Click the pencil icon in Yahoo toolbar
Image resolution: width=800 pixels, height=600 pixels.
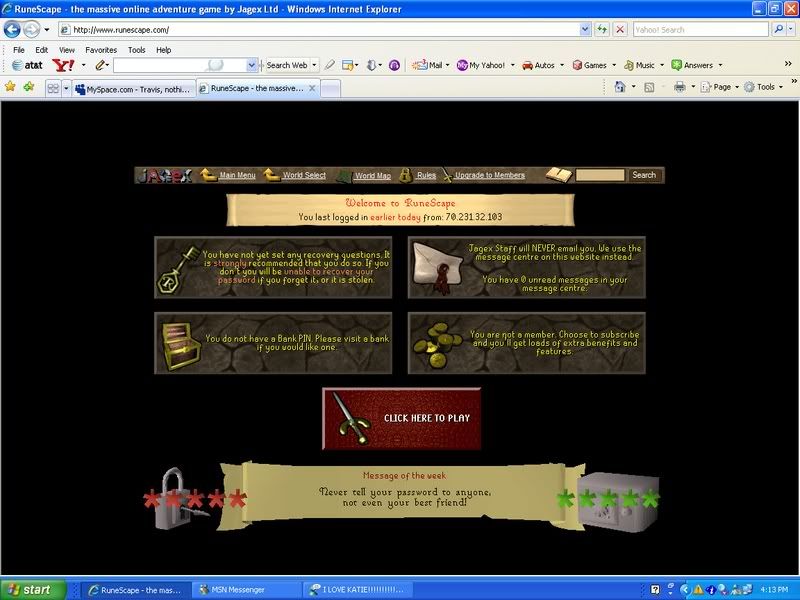pos(100,65)
